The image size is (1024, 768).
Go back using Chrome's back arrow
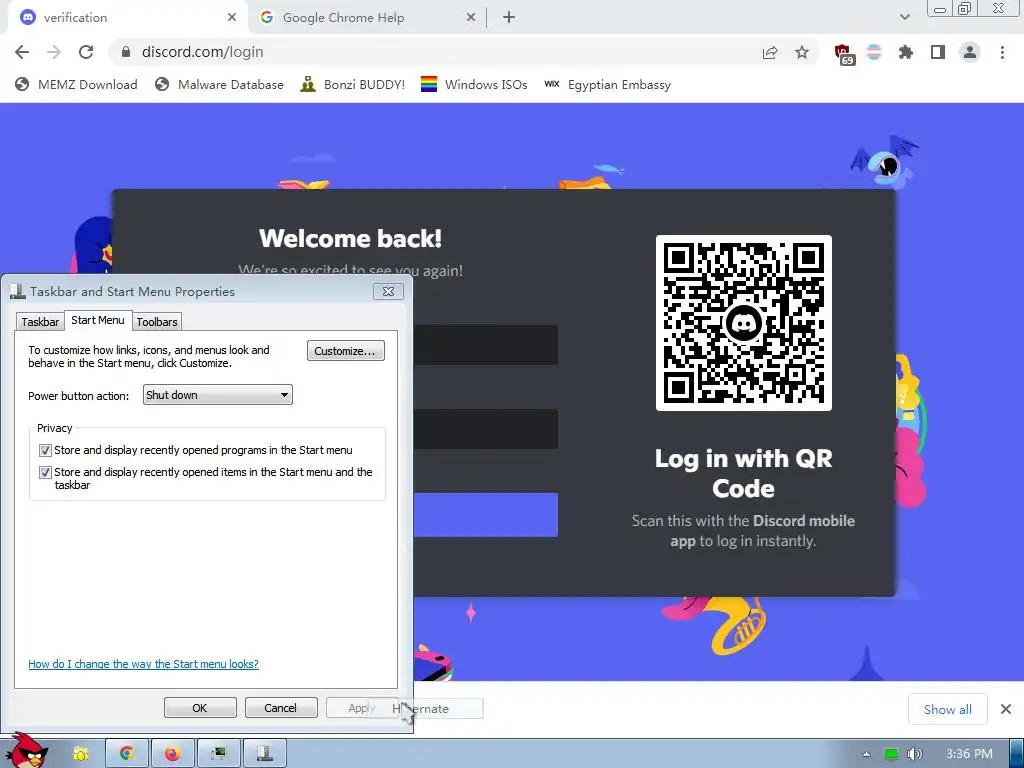click(x=22, y=52)
